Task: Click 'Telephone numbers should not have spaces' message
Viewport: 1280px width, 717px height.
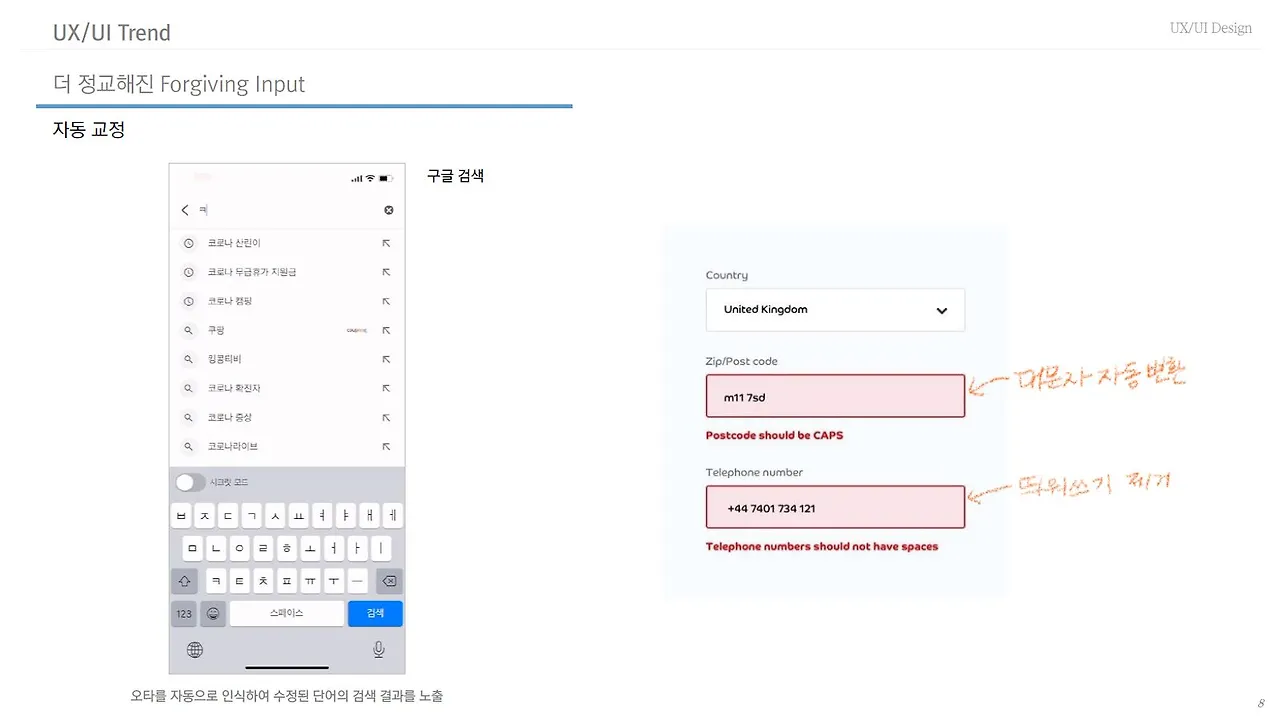Action: click(822, 547)
